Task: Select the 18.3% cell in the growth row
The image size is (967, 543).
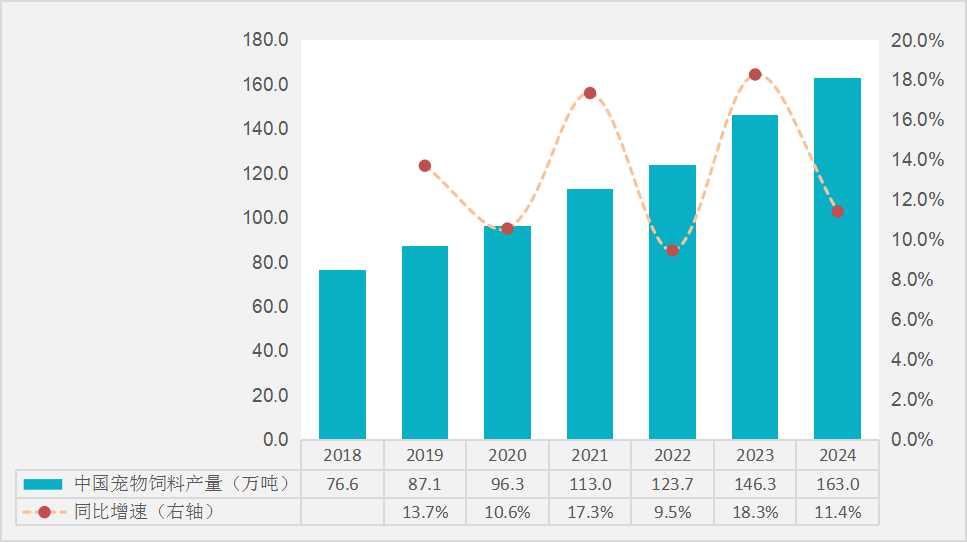Action: click(755, 512)
